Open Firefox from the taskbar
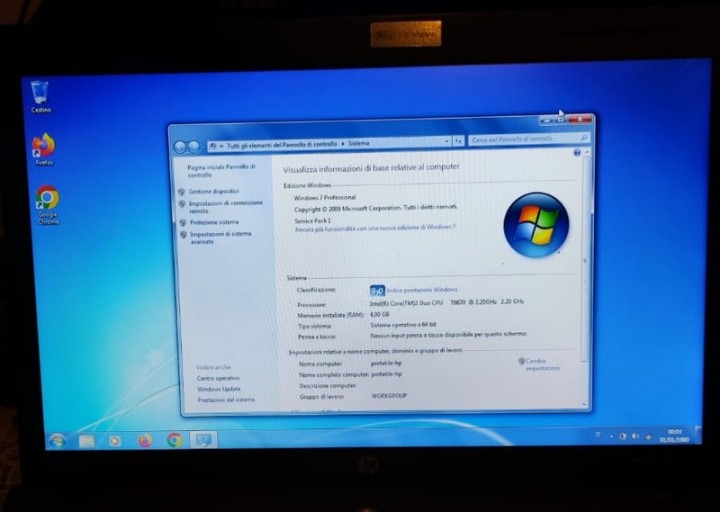 (x=145, y=440)
